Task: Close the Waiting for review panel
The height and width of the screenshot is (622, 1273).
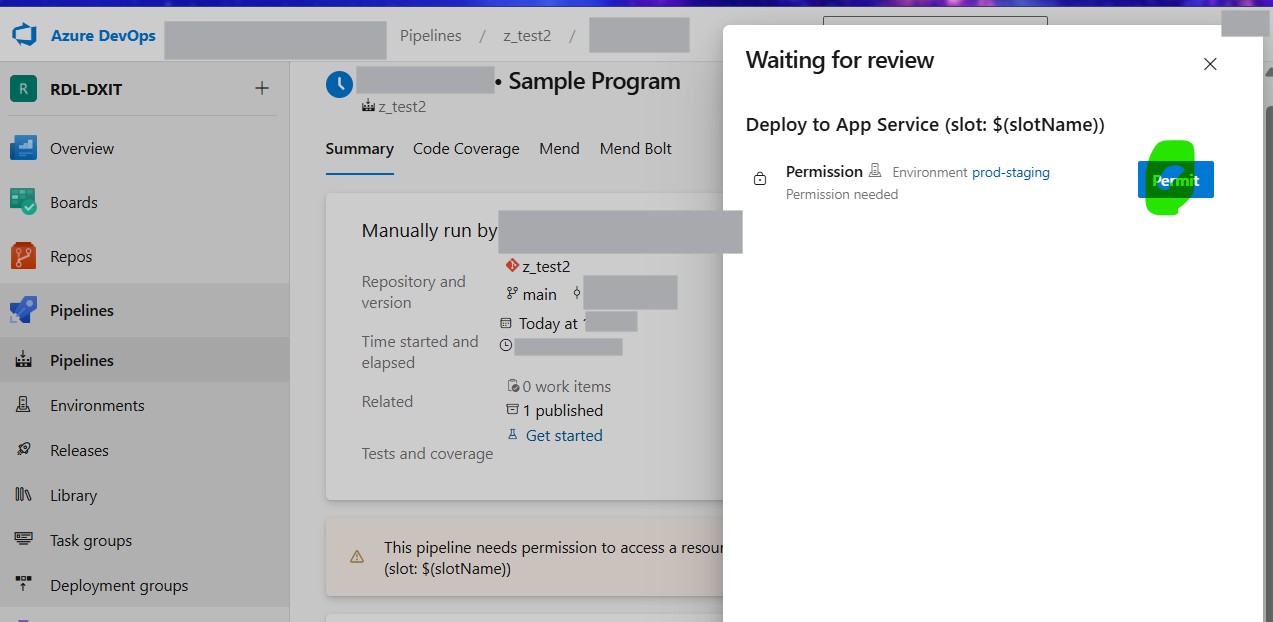Action: click(1210, 64)
